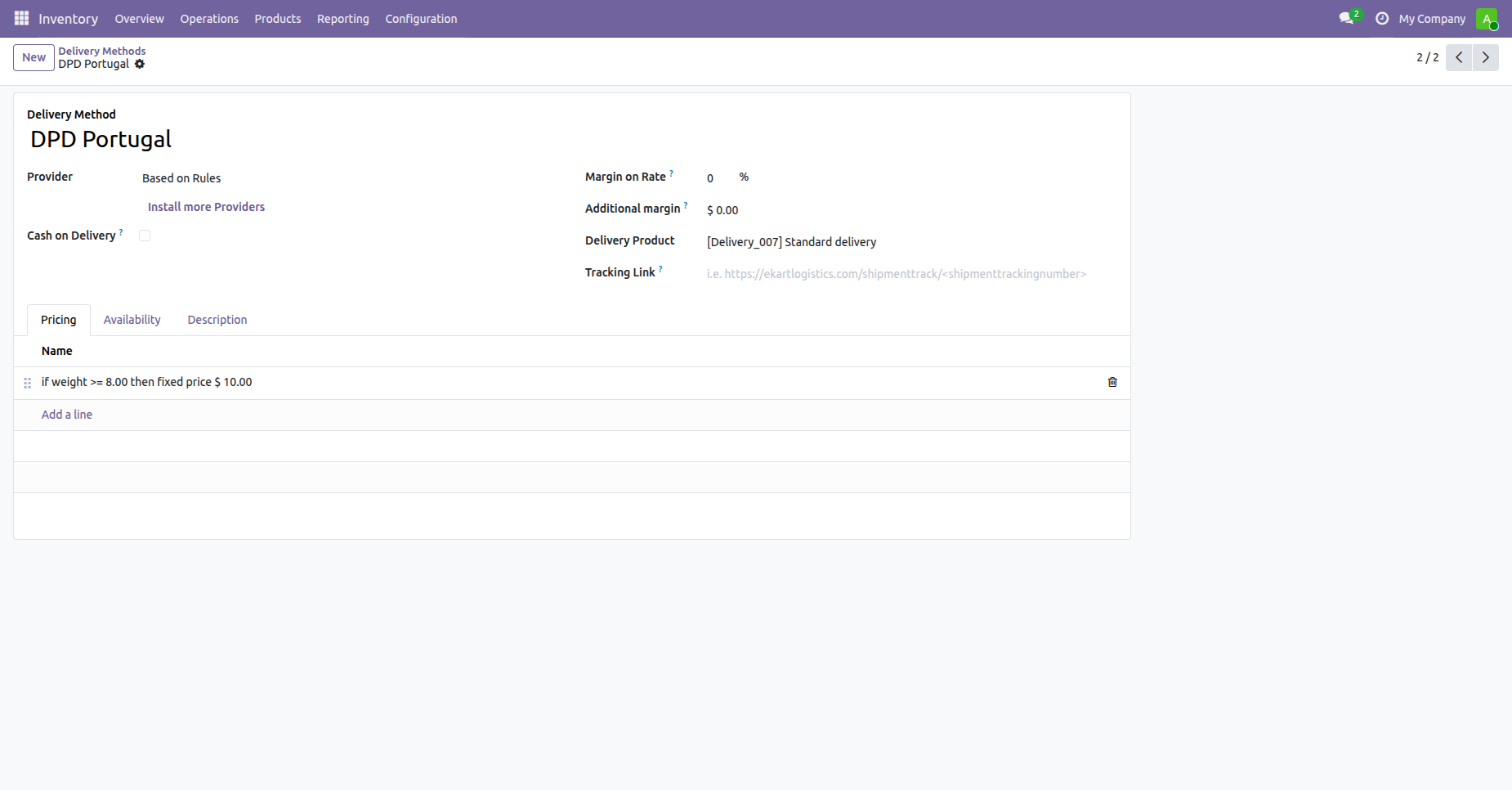Open the Configuration menu

click(421, 19)
